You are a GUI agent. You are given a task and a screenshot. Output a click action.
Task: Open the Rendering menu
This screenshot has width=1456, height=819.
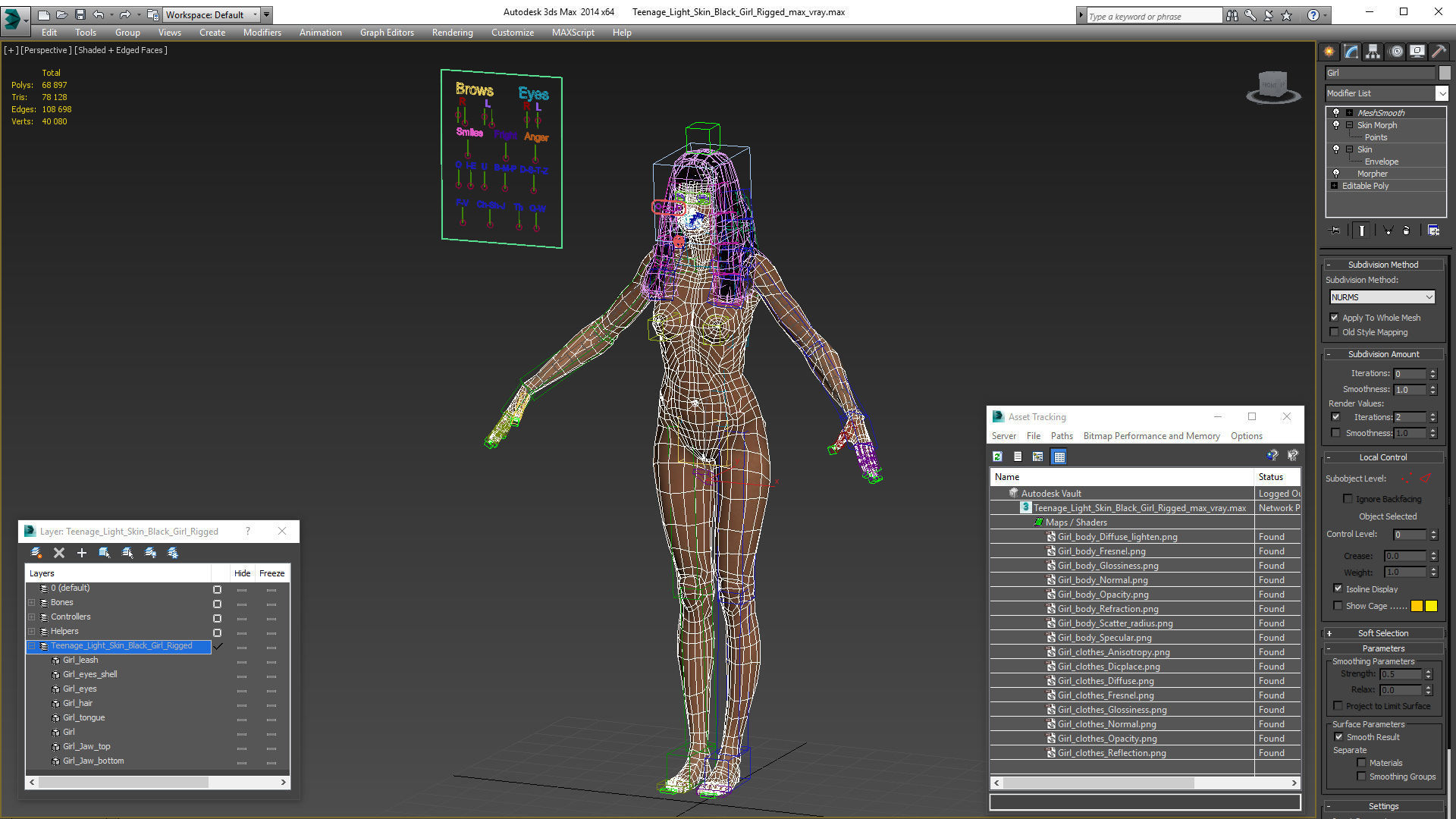pos(452,33)
